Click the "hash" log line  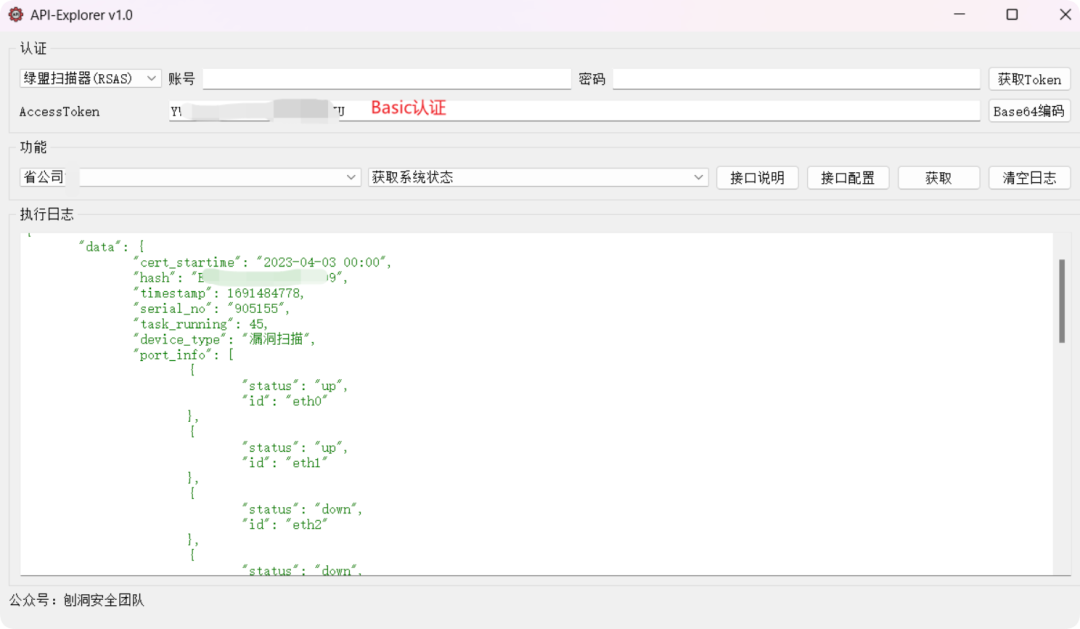[241, 278]
